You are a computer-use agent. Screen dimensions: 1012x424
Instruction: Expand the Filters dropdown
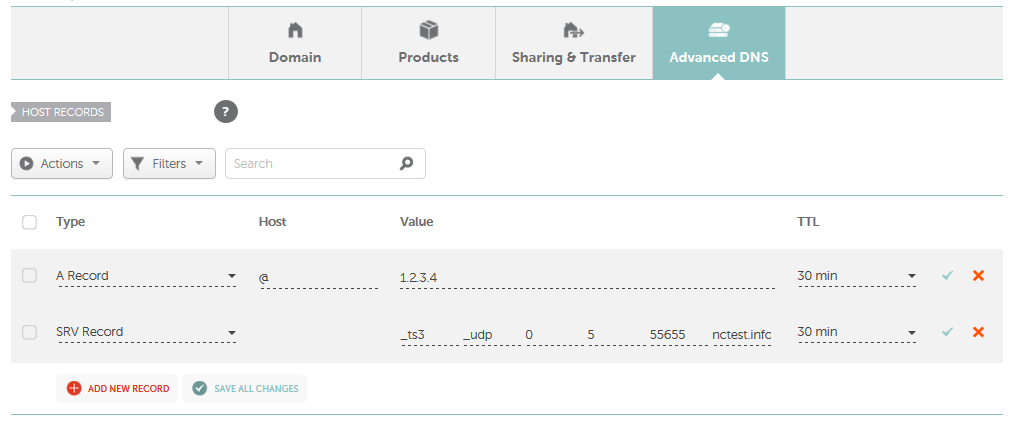click(x=169, y=164)
